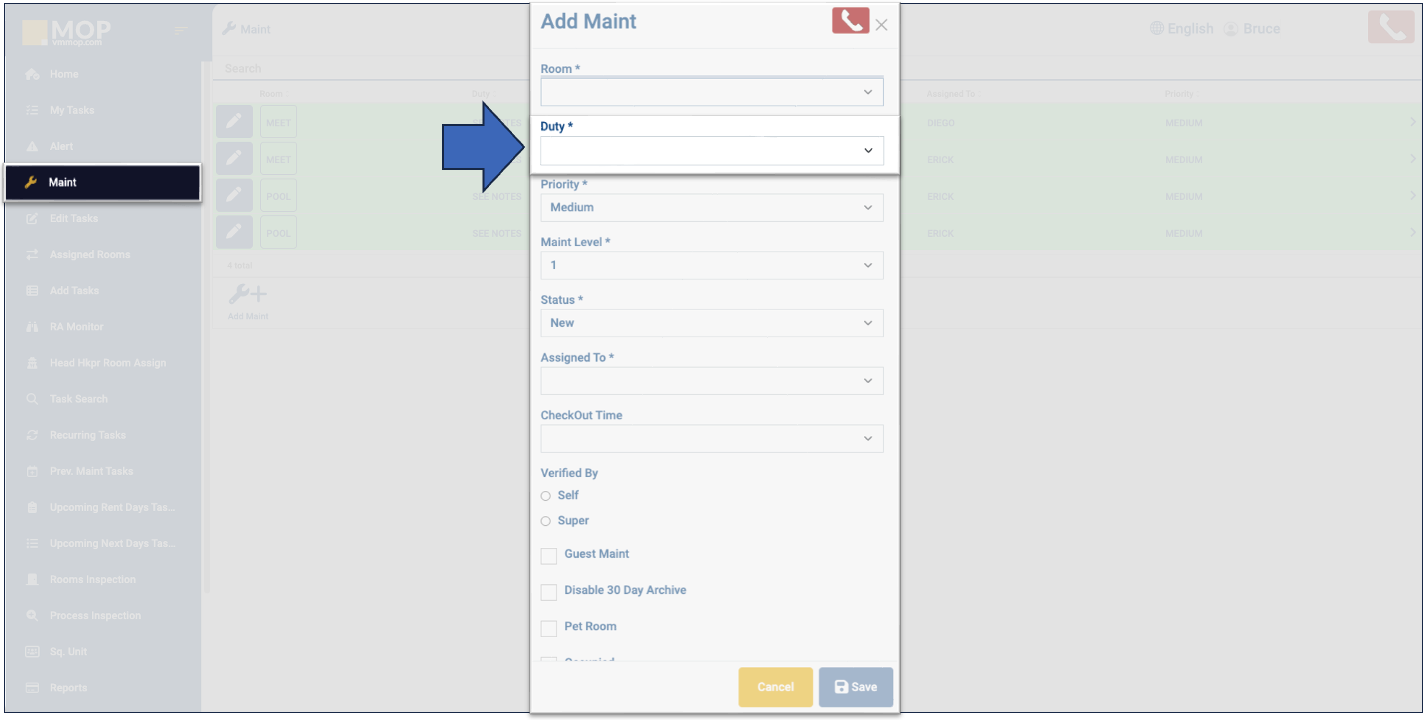Select the Self radio button
Viewport: 1427px width, 720px height.
pyautogui.click(x=546, y=496)
